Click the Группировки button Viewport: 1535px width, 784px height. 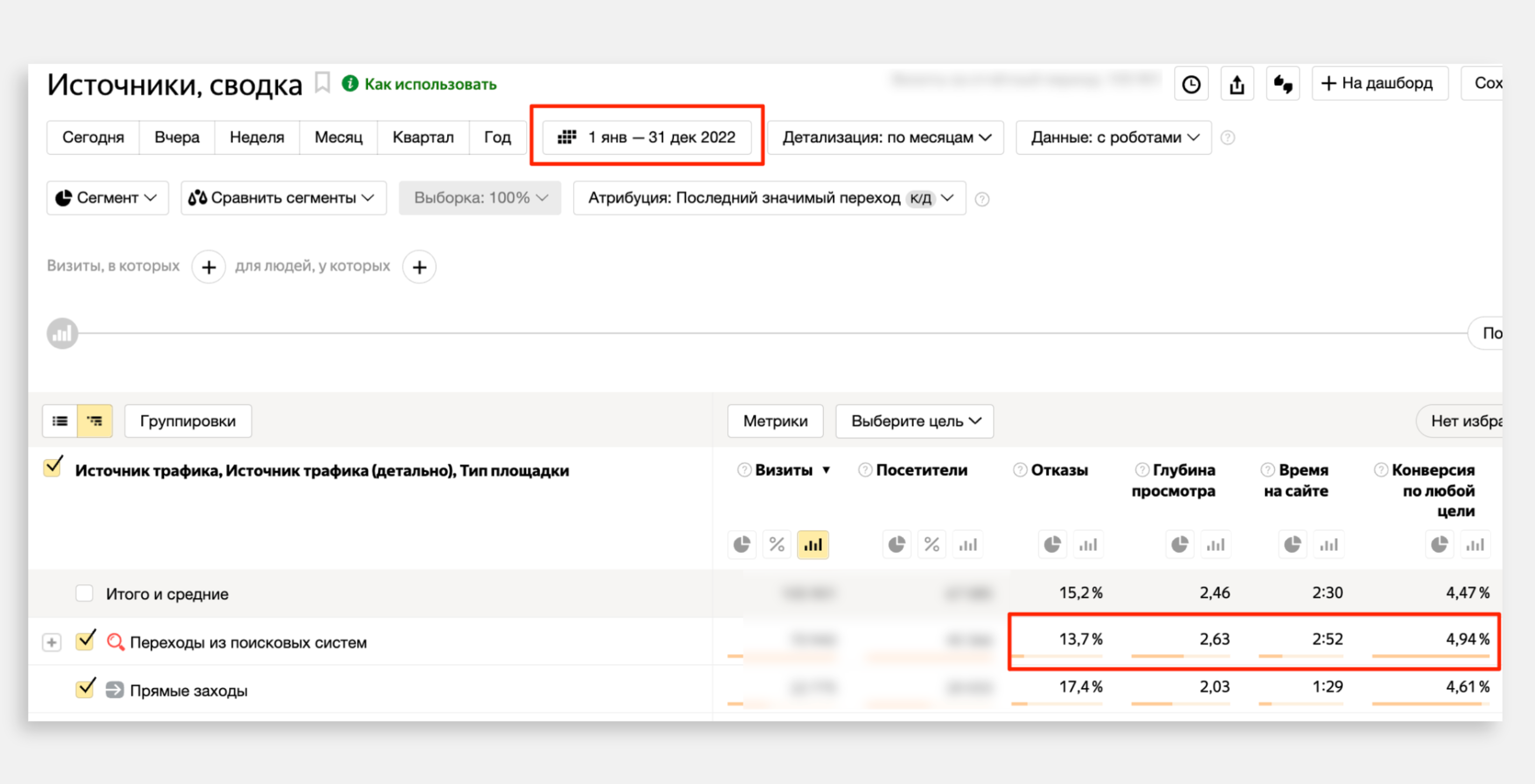click(188, 421)
